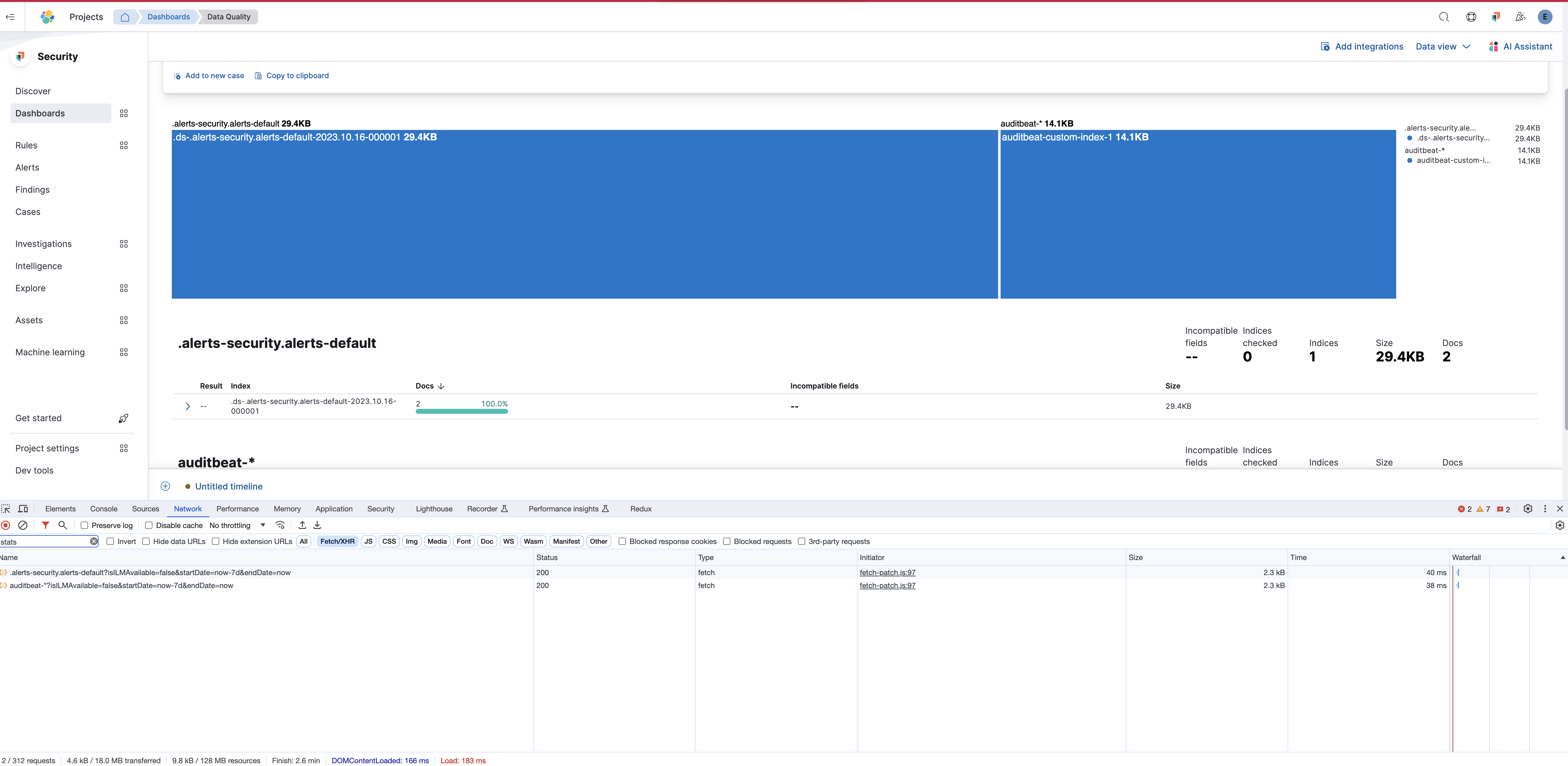The height and width of the screenshot is (766, 1568).
Task: Select the Fetch/XHR filter toggle
Action: tap(337, 542)
